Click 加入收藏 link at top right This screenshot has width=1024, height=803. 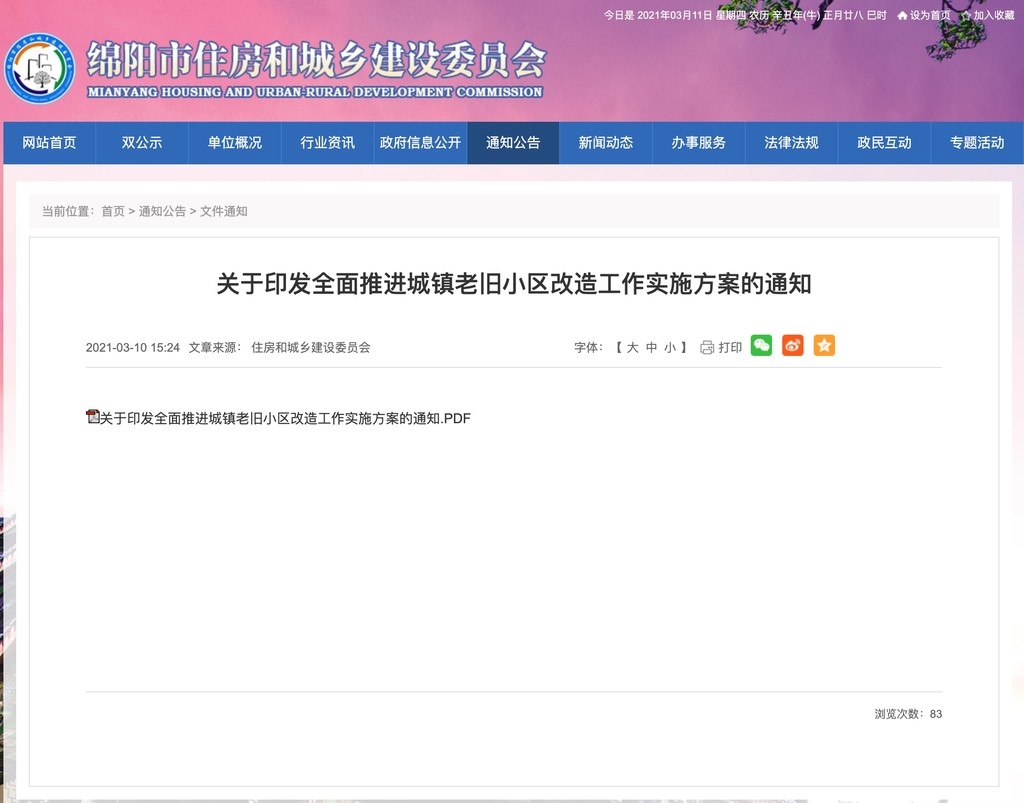click(x=993, y=16)
